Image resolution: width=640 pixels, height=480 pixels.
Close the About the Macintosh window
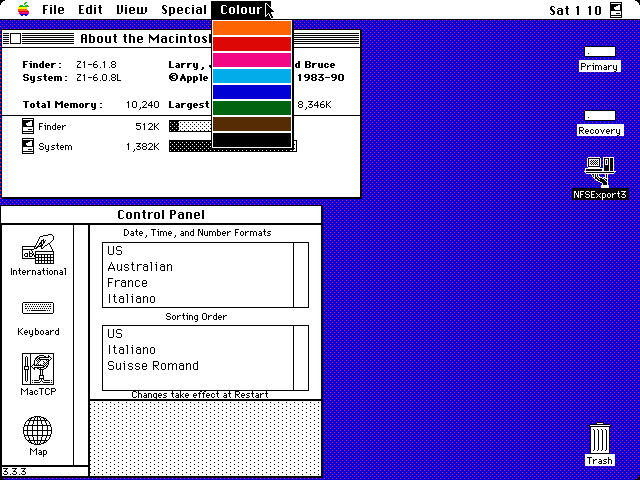point(15,39)
